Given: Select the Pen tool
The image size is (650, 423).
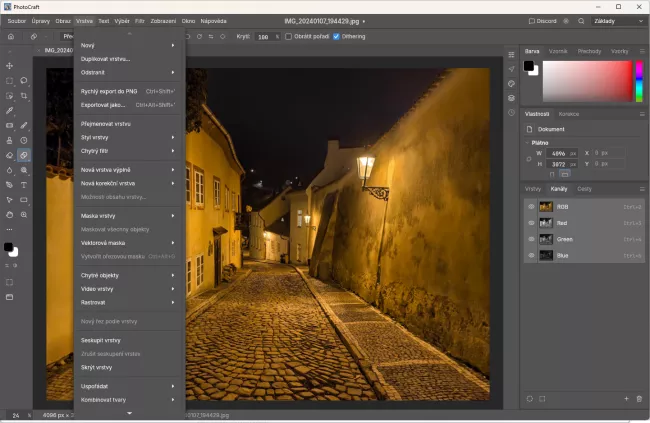Looking at the screenshot, I should (9, 185).
